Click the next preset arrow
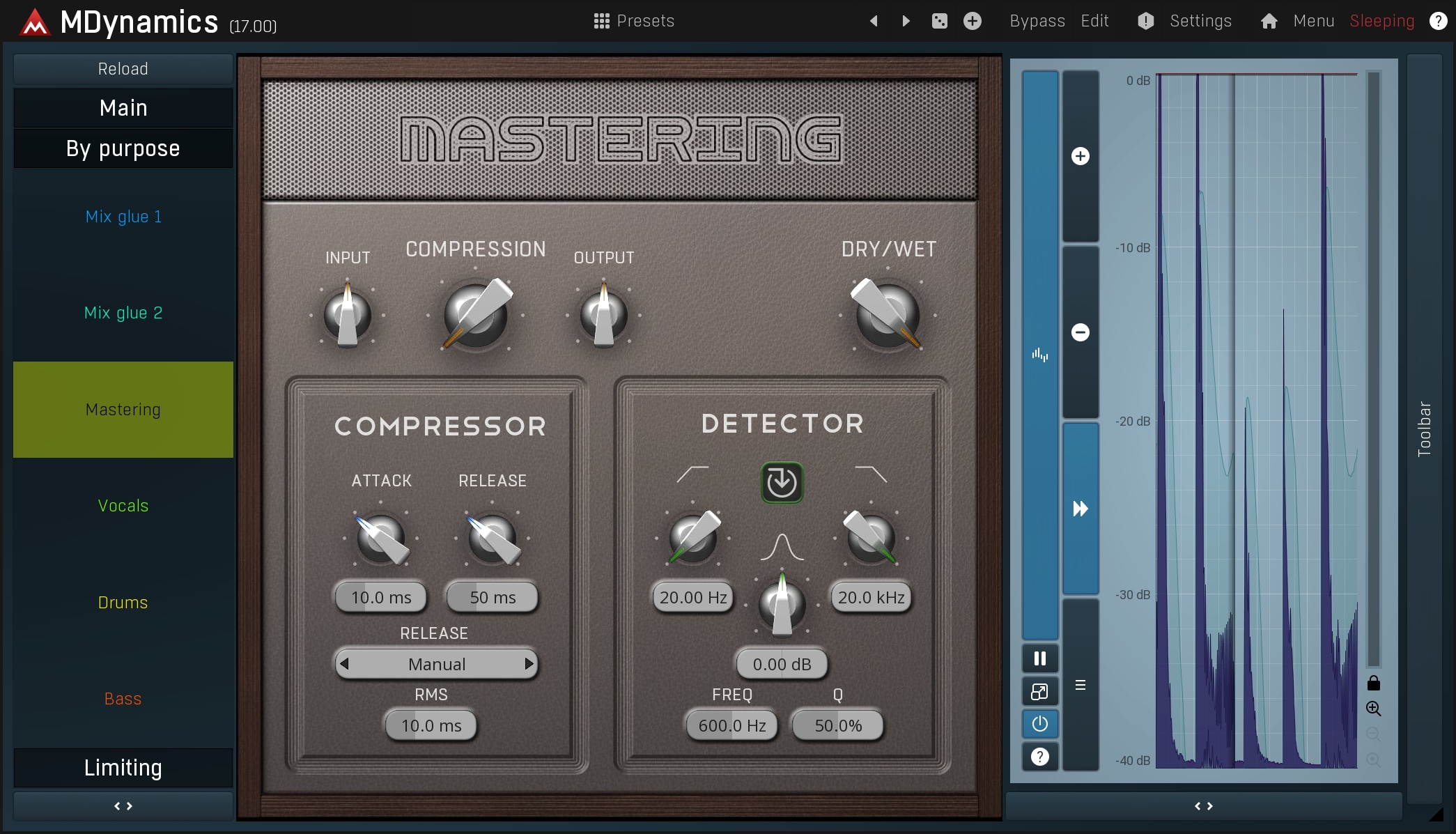Viewport: 1456px width, 834px height. pos(906,21)
